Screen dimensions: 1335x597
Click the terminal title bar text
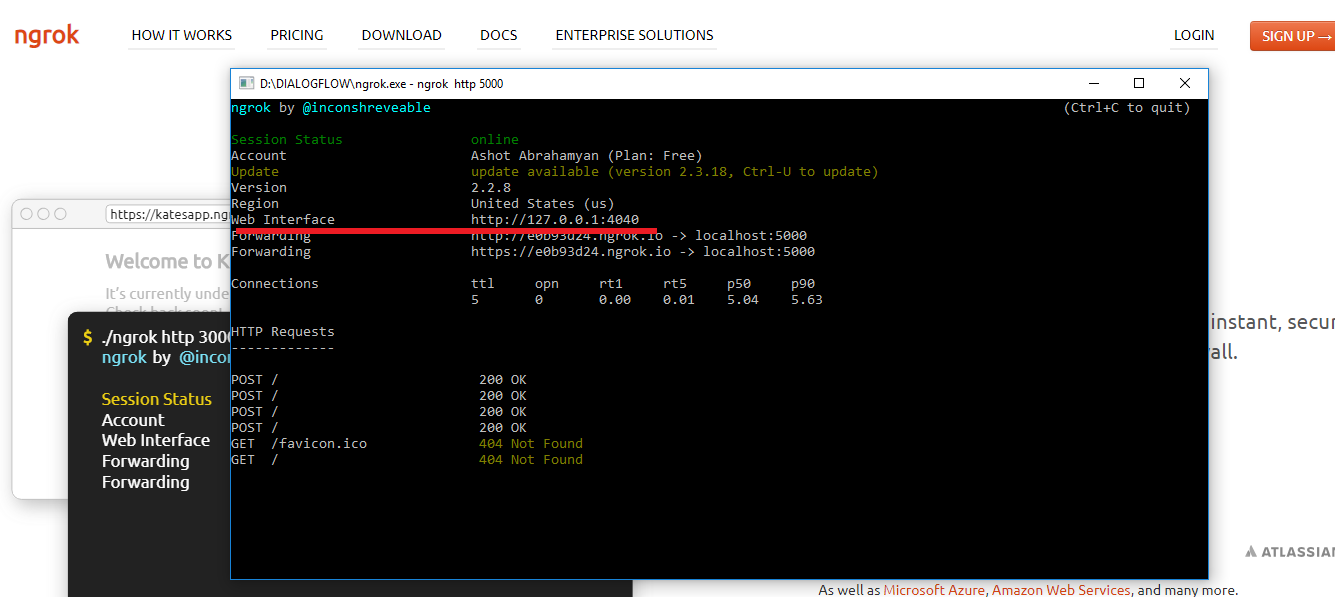(x=381, y=84)
